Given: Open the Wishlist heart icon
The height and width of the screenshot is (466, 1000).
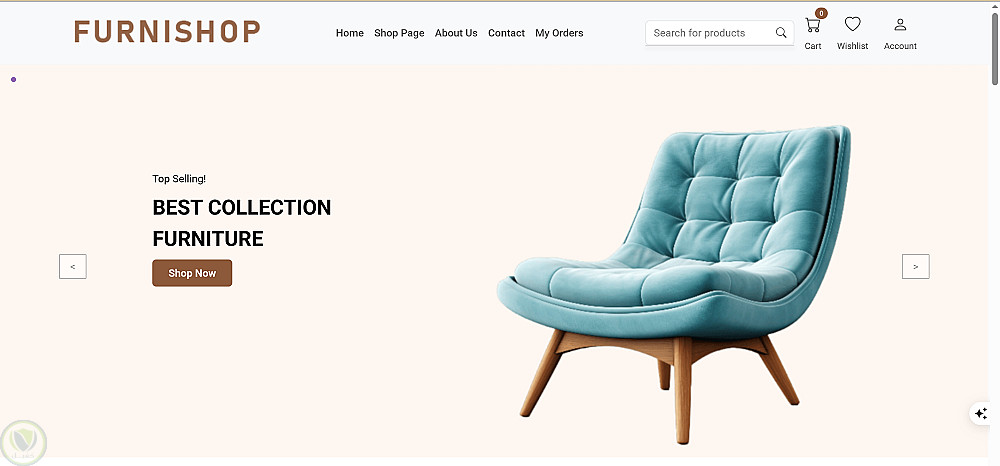Looking at the screenshot, I should pyautogui.click(x=852, y=24).
